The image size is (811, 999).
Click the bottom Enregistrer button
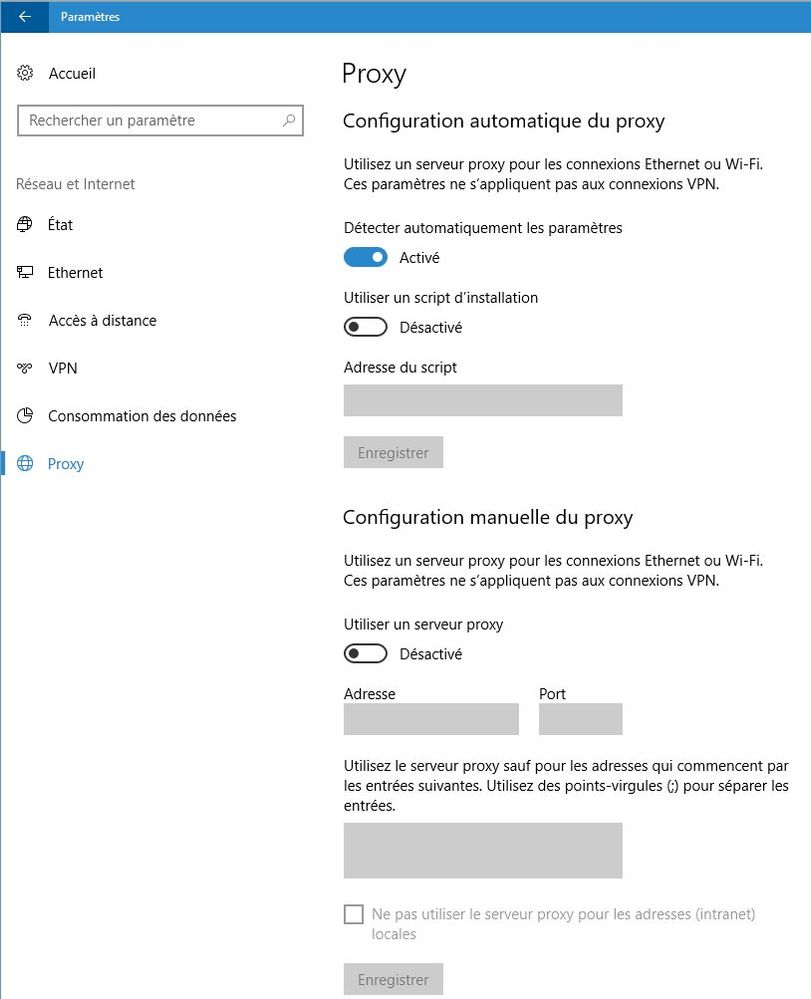(x=393, y=979)
